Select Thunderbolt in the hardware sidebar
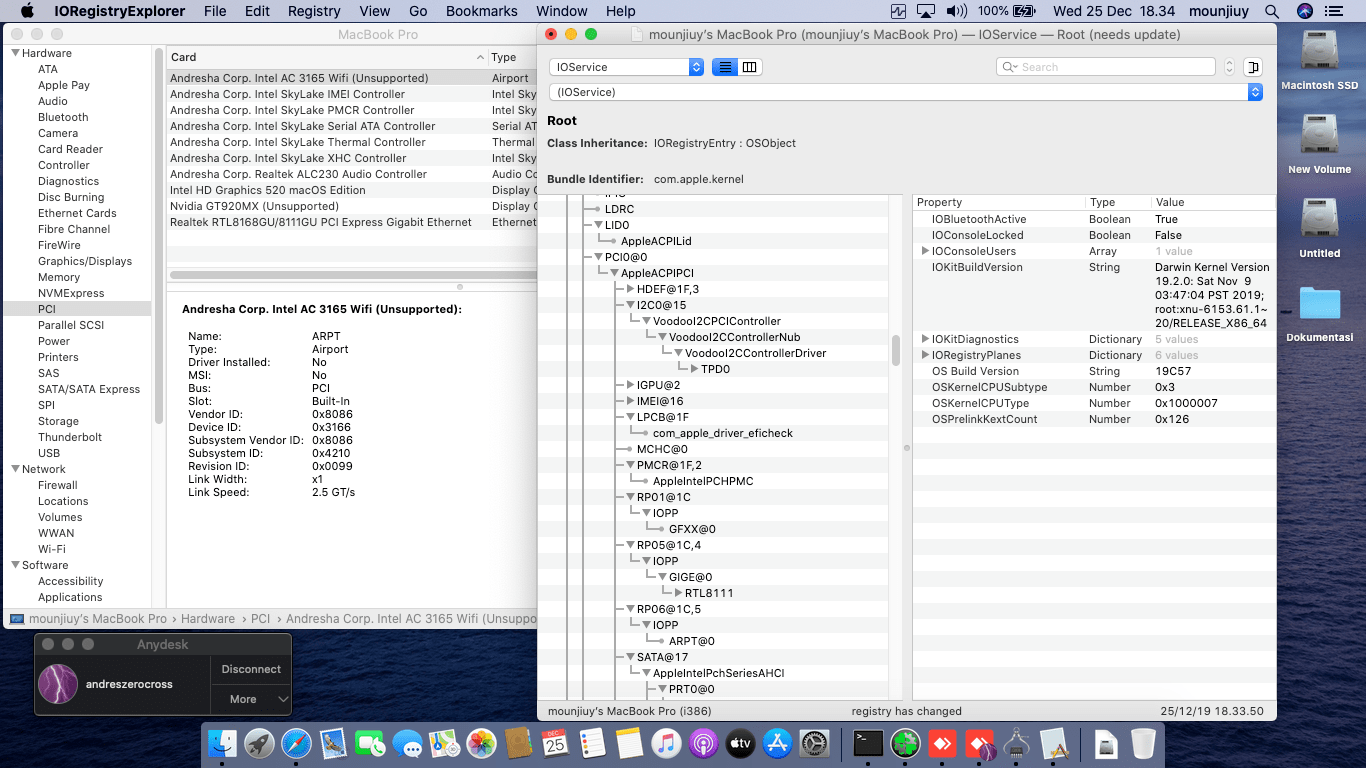This screenshot has width=1366, height=768. tap(70, 437)
